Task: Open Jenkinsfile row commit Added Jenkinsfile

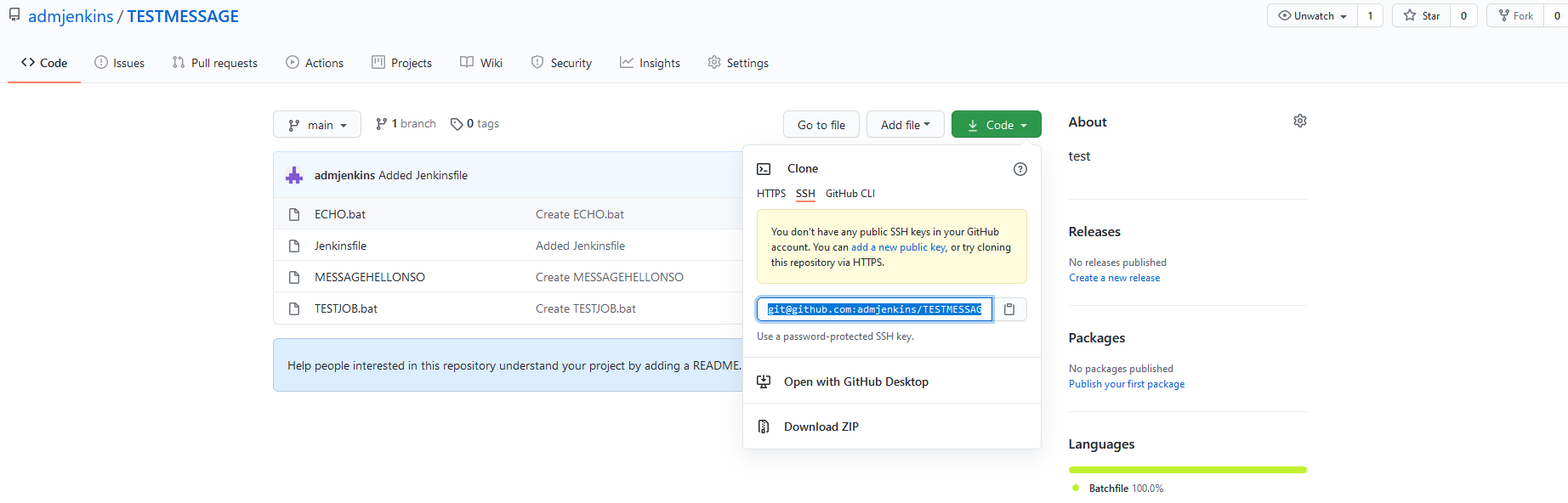Action: tap(580, 246)
